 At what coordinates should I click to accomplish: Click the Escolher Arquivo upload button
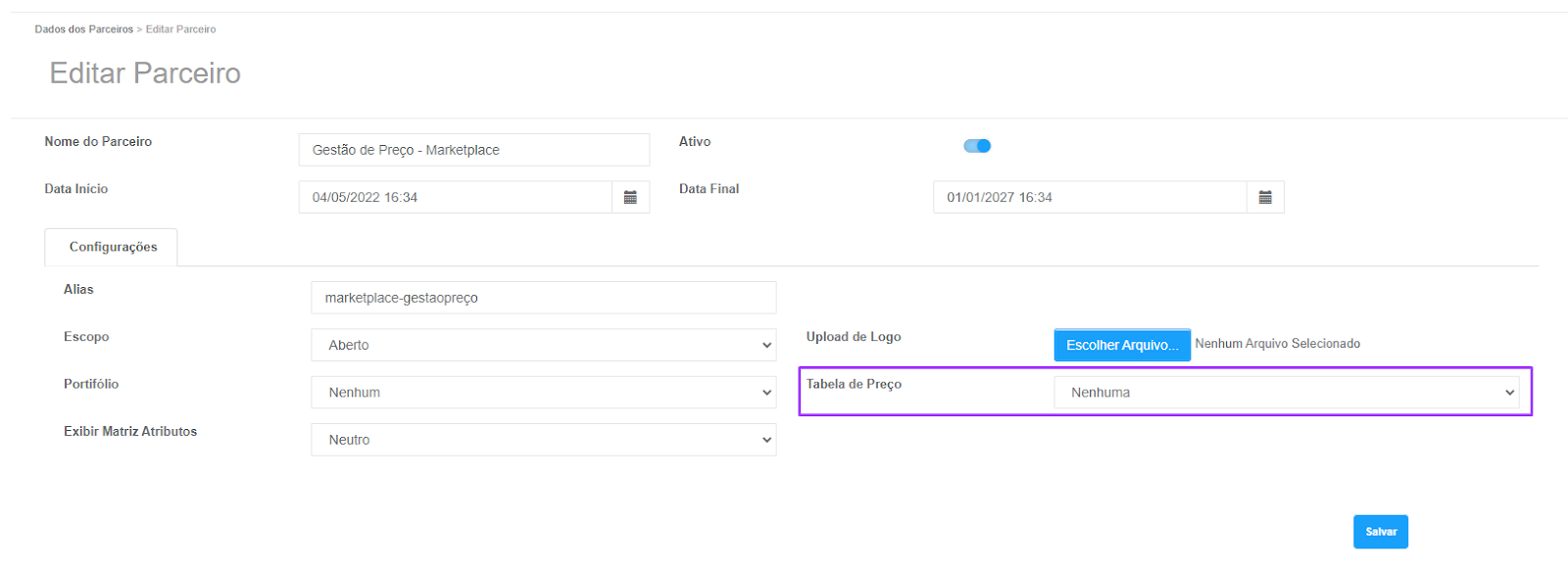coord(1122,345)
